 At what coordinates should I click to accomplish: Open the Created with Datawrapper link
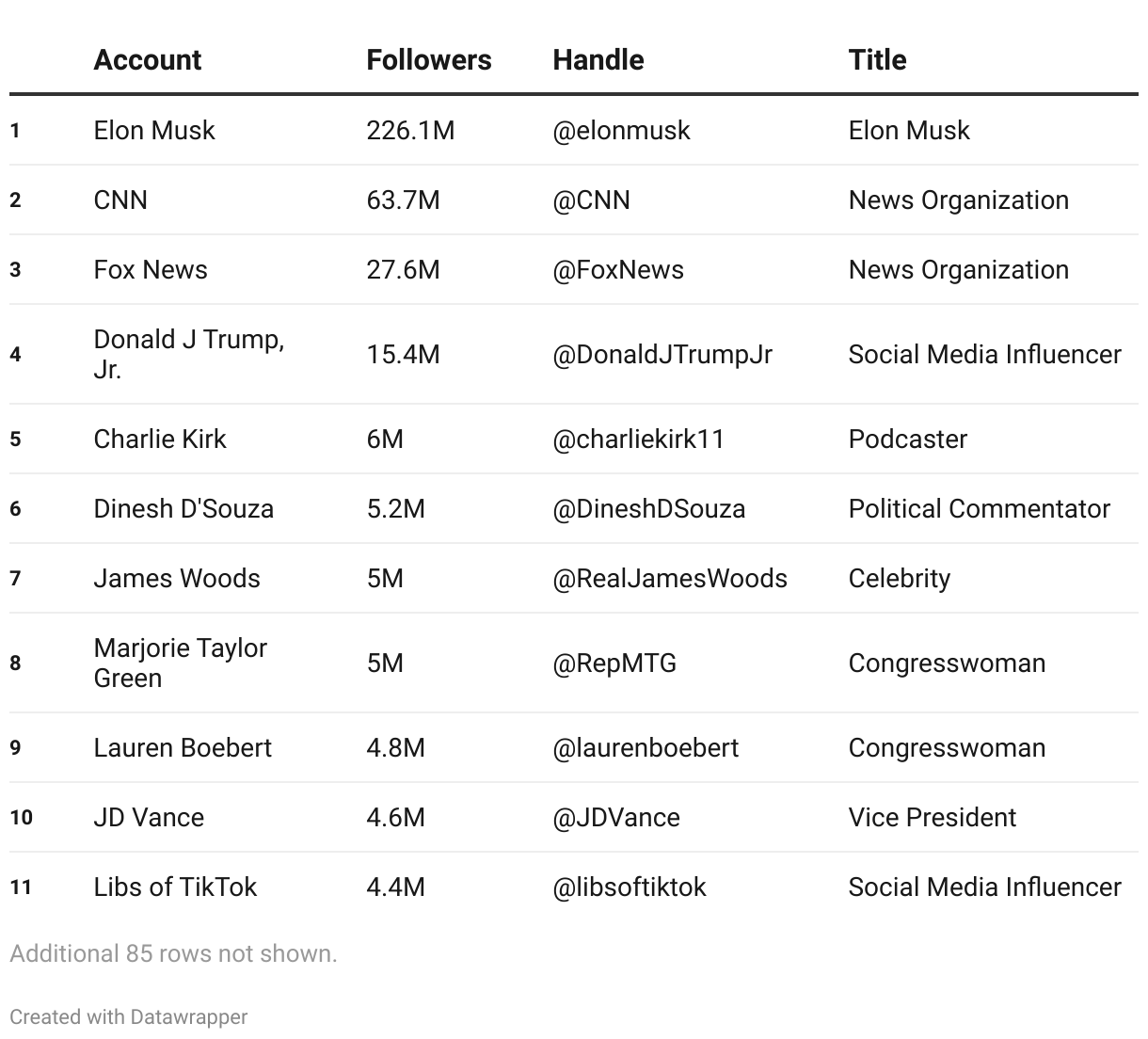click(x=128, y=1017)
